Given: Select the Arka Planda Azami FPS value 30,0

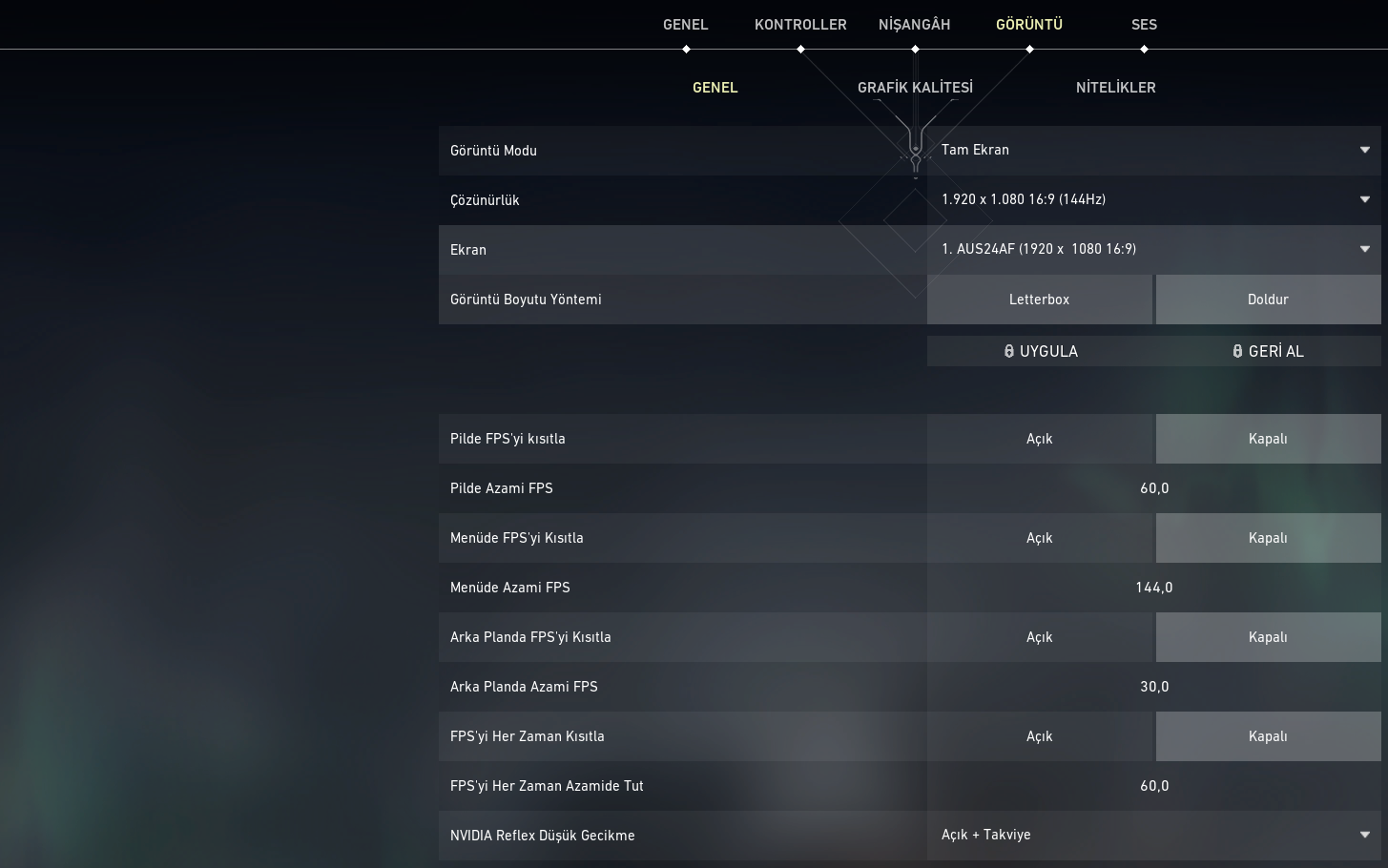Looking at the screenshot, I should pyautogui.click(x=1154, y=687).
